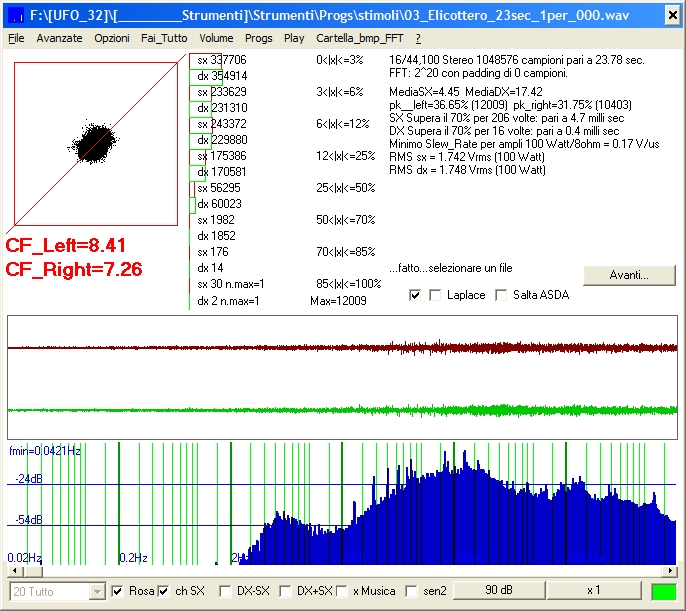This screenshot has height=611, width=686.
Task: Open the Avanzate menu
Action: click(59, 38)
